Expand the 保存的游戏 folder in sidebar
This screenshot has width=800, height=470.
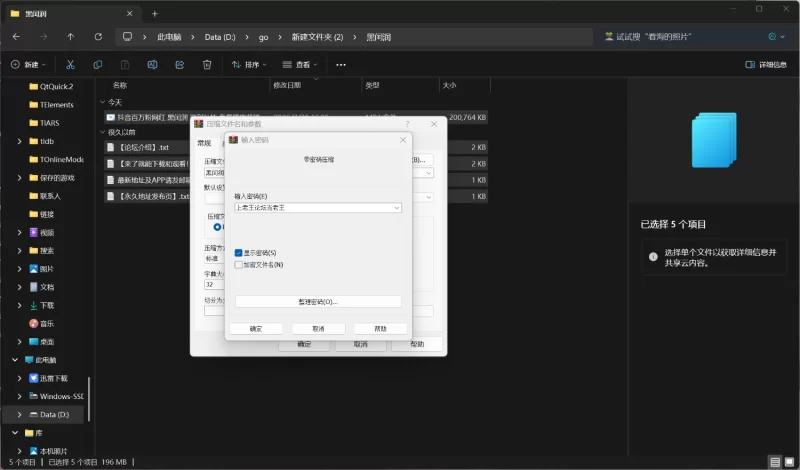pyautogui.click(x=19, y=178)
